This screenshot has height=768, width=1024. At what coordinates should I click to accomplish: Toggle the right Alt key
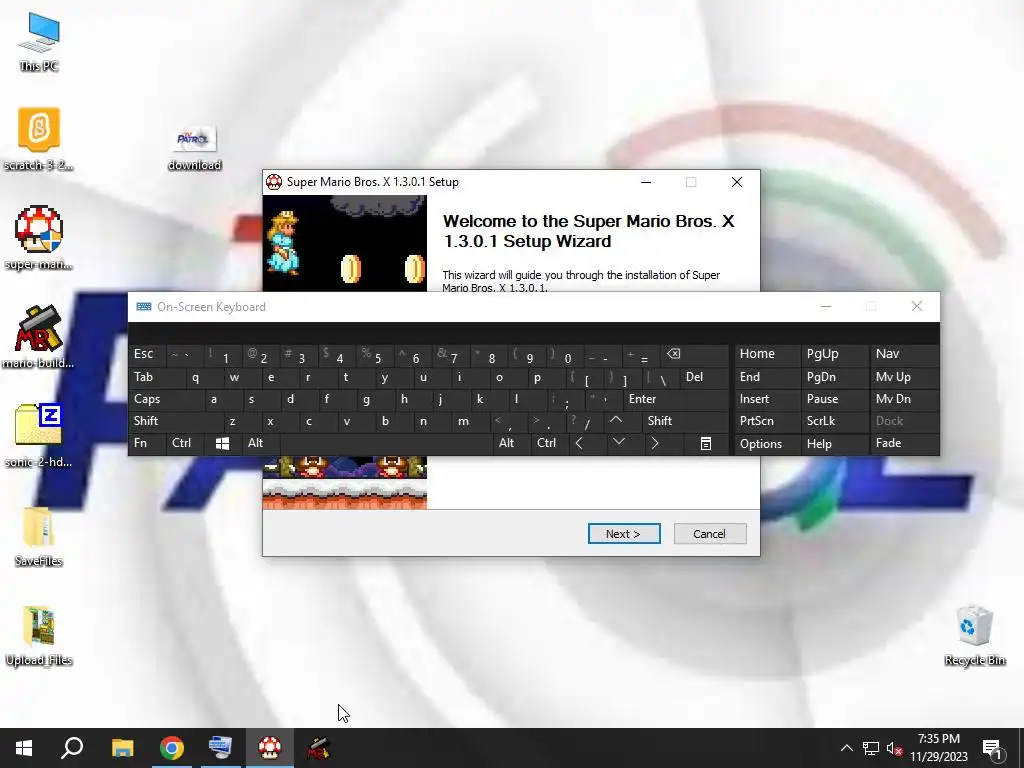point(511,443)
